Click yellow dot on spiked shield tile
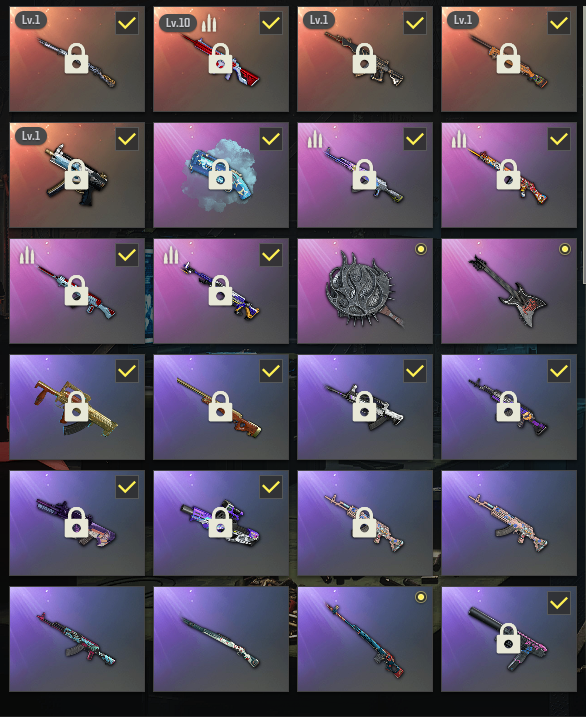586x717 pixels. coord(421,249)
